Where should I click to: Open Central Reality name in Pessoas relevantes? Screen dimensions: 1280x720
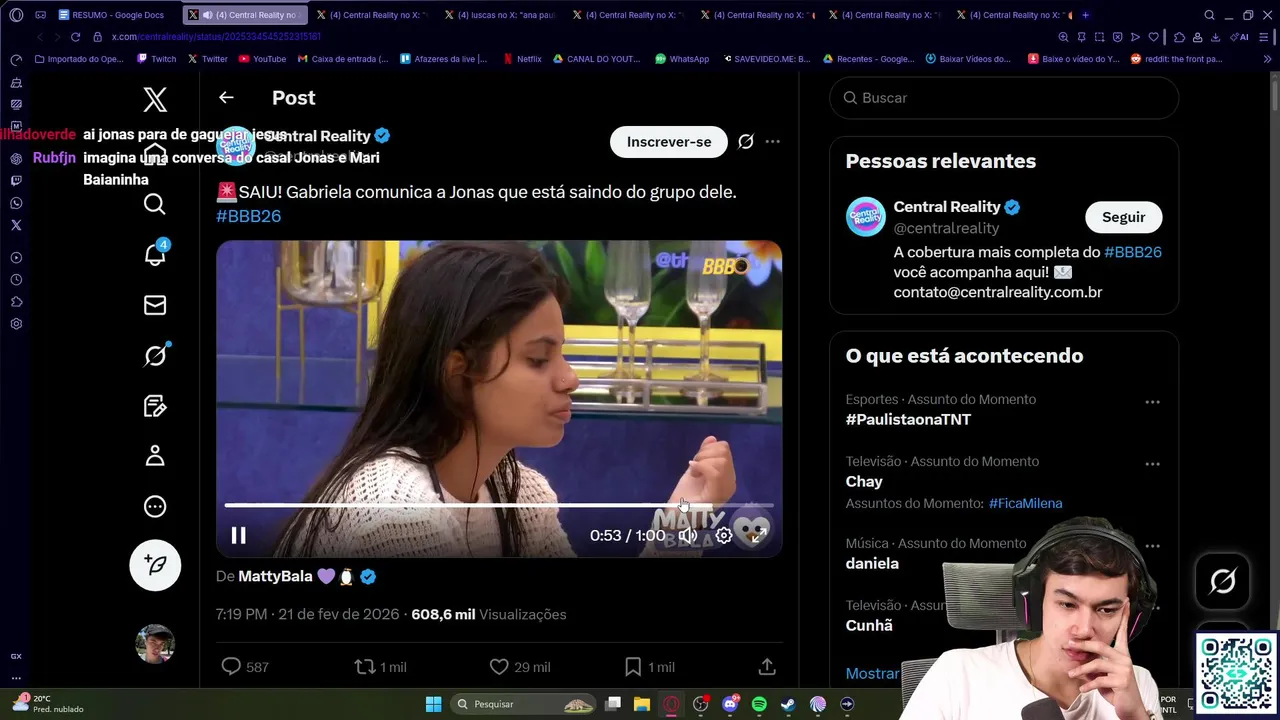click(947, 207)
